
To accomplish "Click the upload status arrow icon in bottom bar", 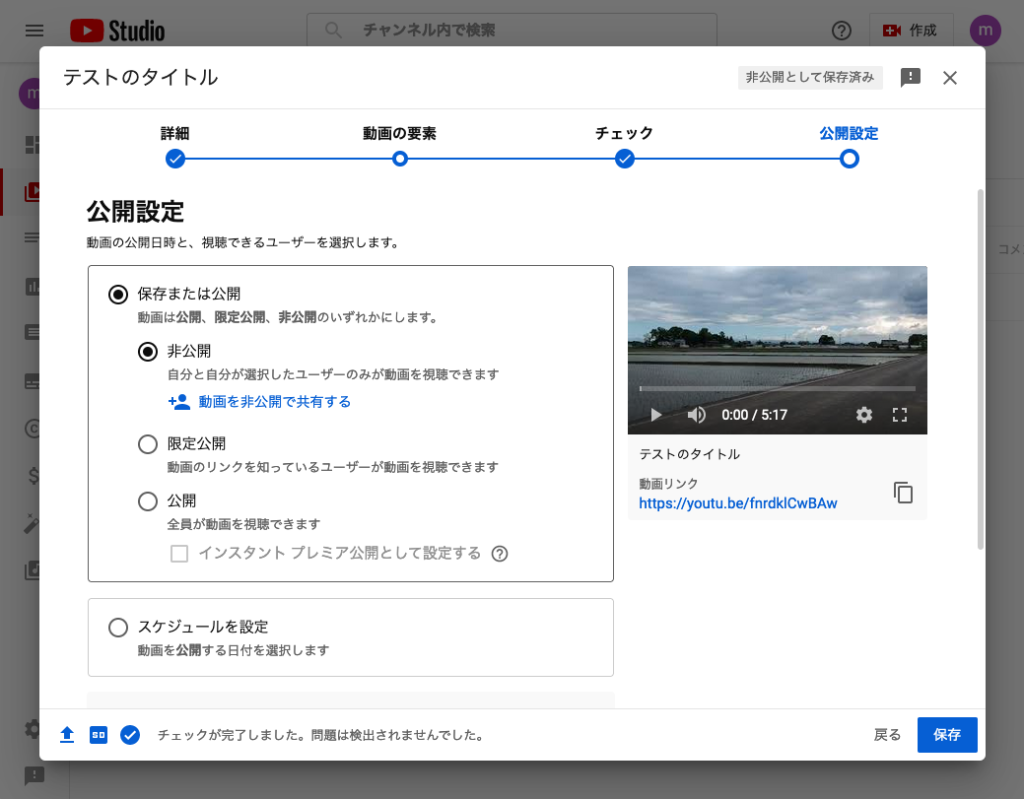I will point(67,735).
